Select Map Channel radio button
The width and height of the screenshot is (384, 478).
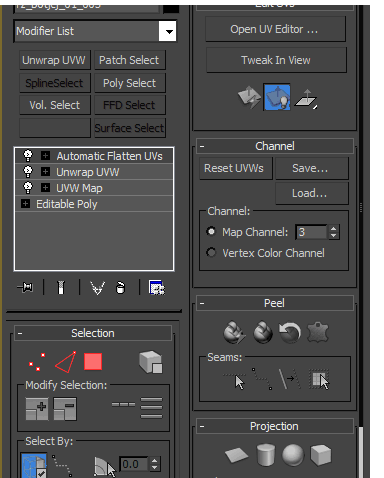pos(211,231)
